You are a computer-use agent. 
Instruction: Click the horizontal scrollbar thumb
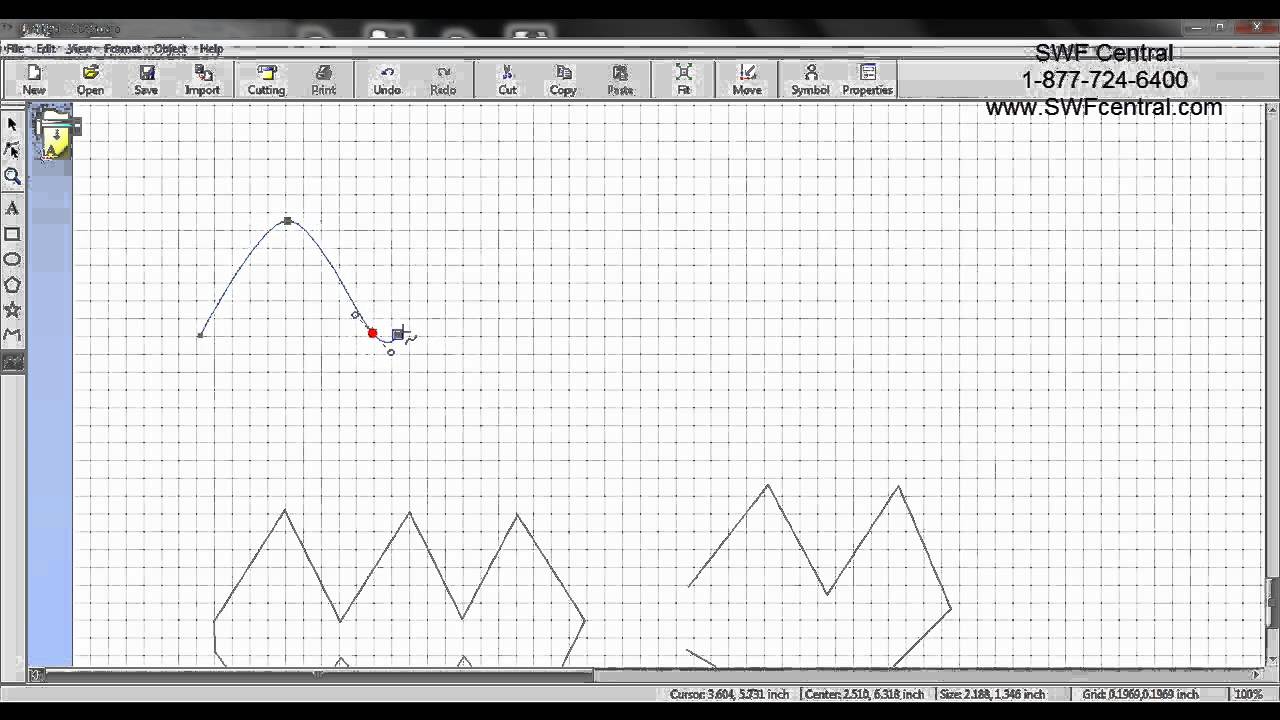pyautogui.click(x=320, y=675)
